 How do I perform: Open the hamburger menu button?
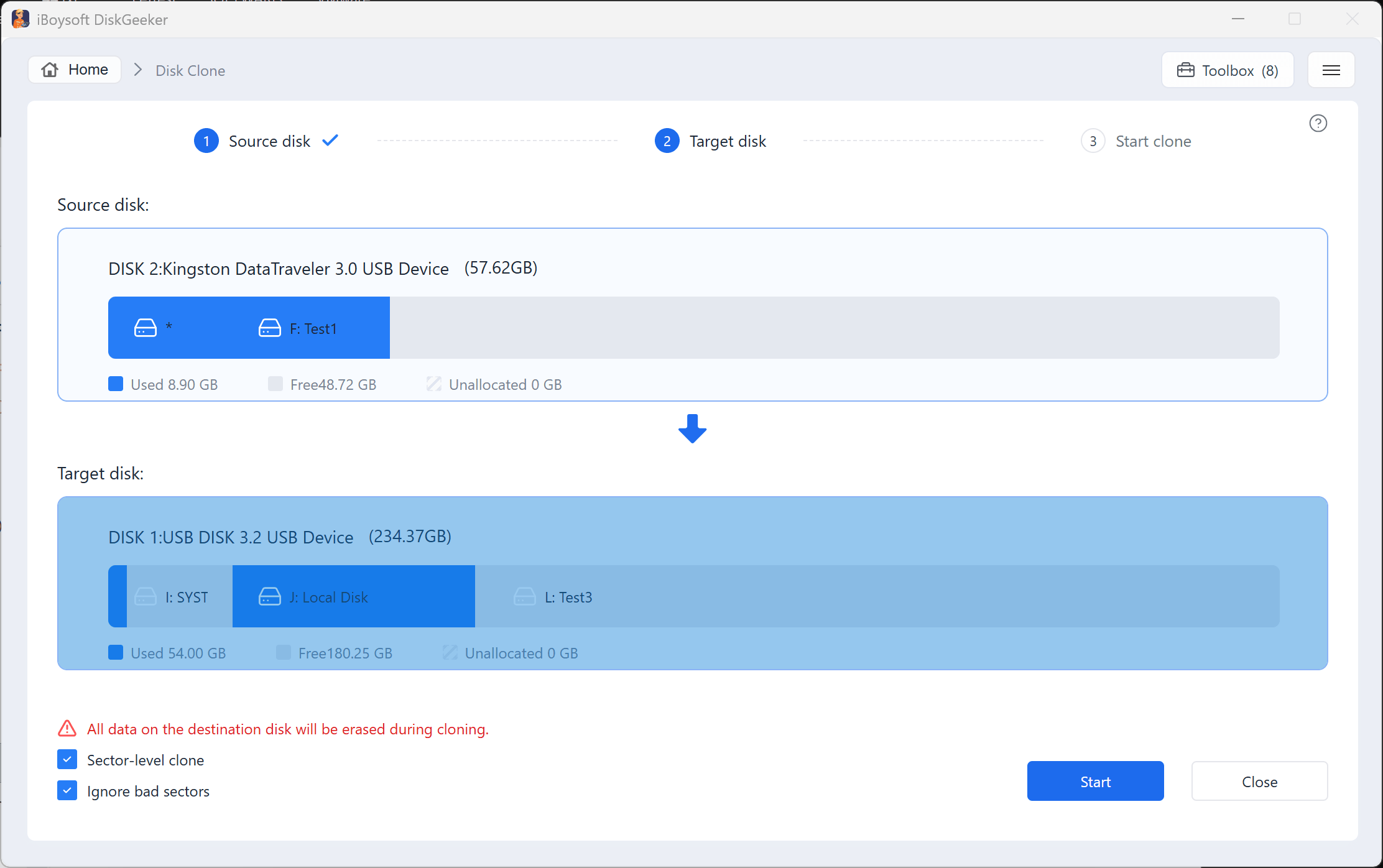pos(1331,70)
